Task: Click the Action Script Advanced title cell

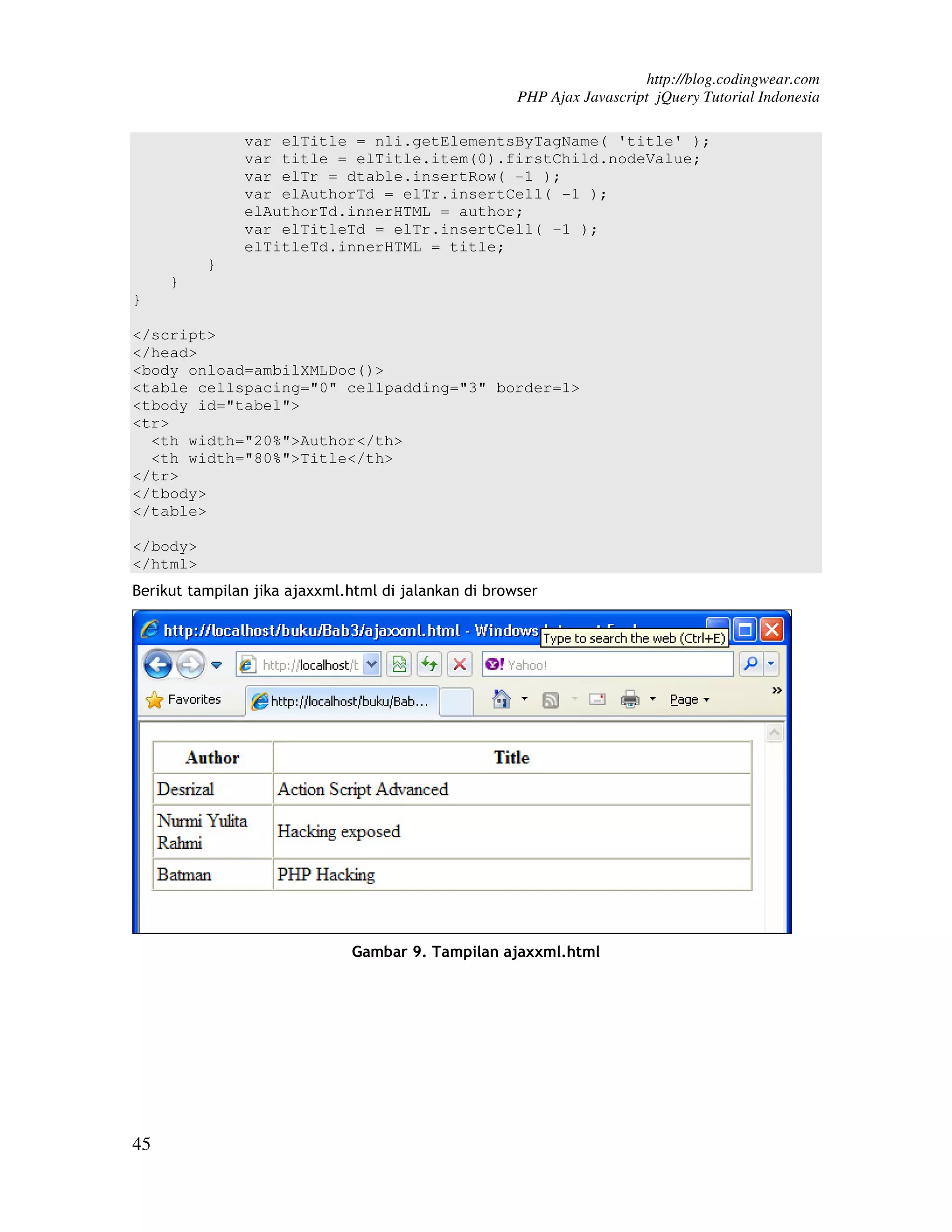Action: [511, 788]
